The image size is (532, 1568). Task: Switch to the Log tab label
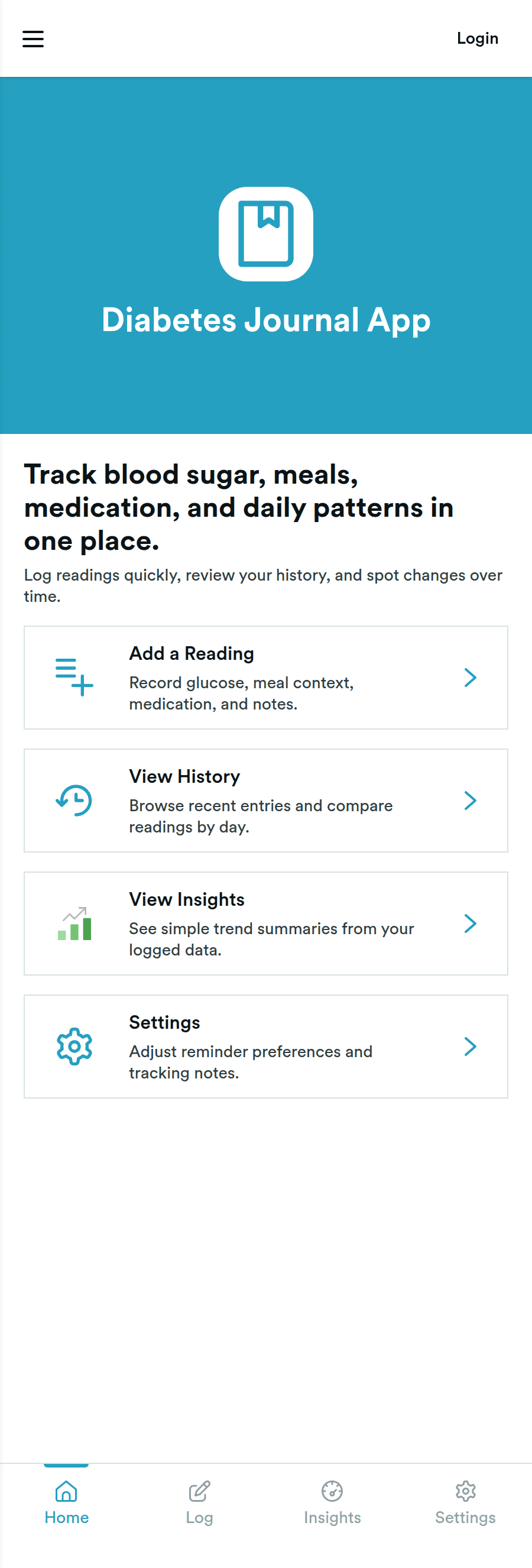point(199,1518)
